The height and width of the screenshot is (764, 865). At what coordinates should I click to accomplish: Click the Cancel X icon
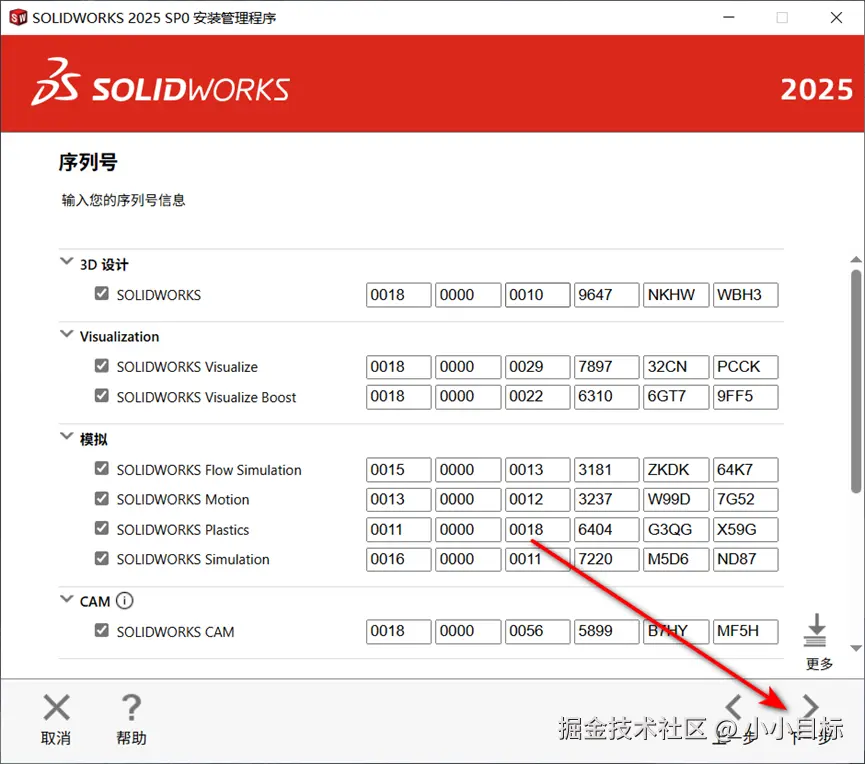56,707
